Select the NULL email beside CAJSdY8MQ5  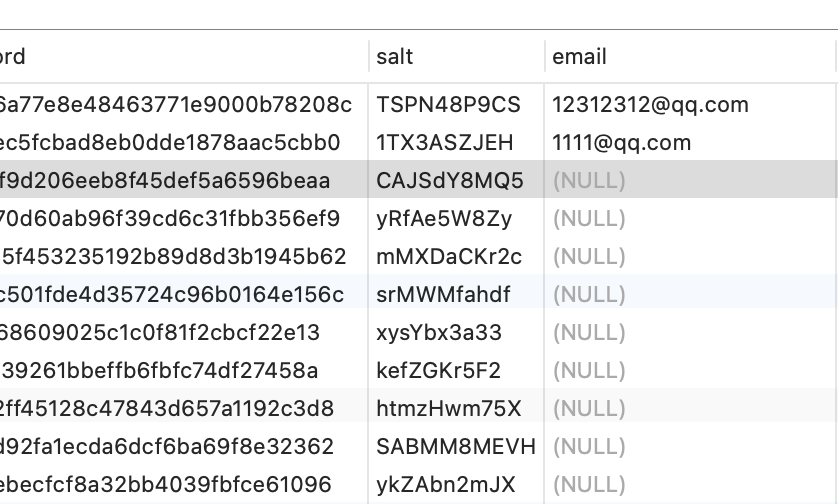(589, 180)
